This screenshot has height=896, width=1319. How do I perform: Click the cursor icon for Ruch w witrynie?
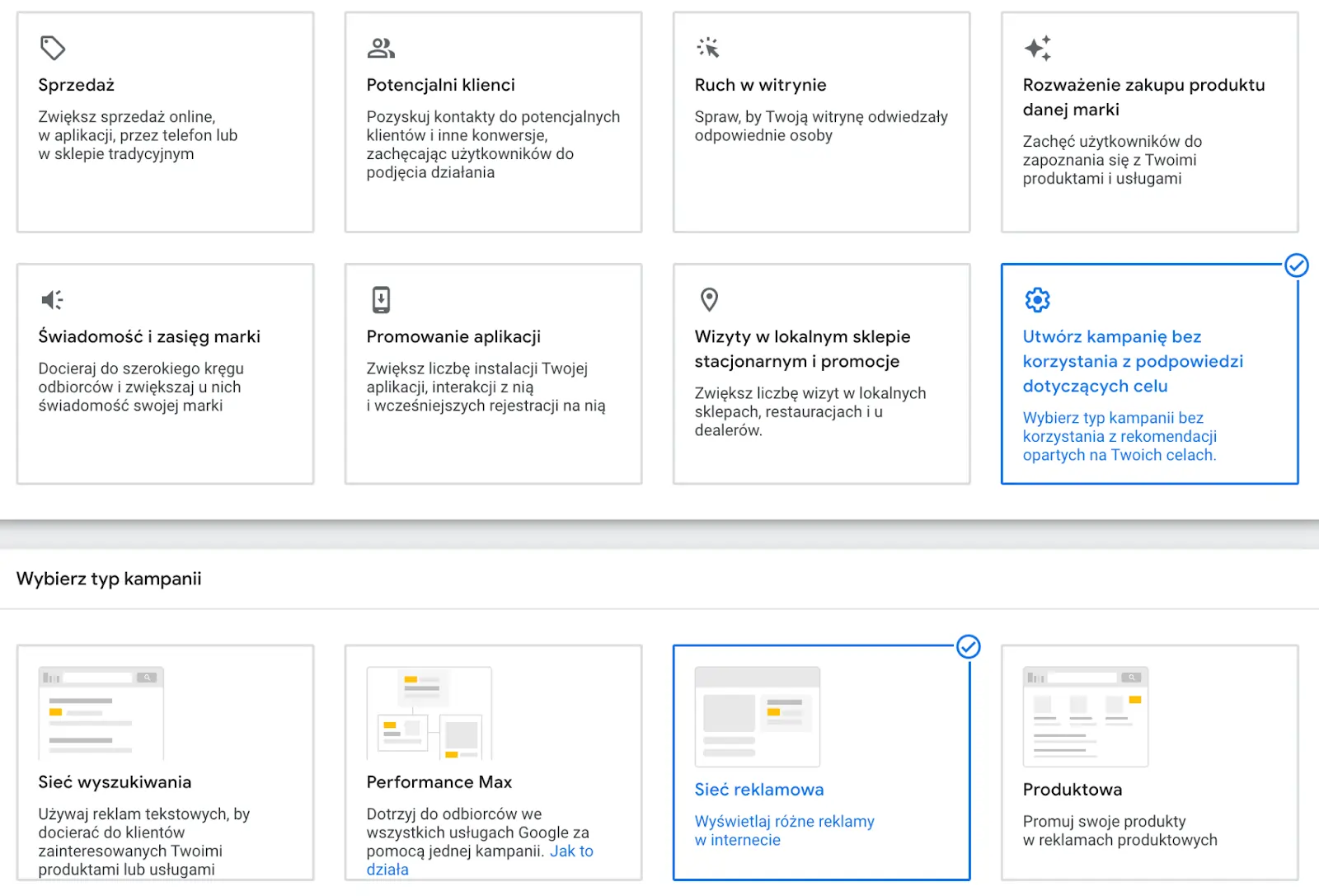click(708, 48)
